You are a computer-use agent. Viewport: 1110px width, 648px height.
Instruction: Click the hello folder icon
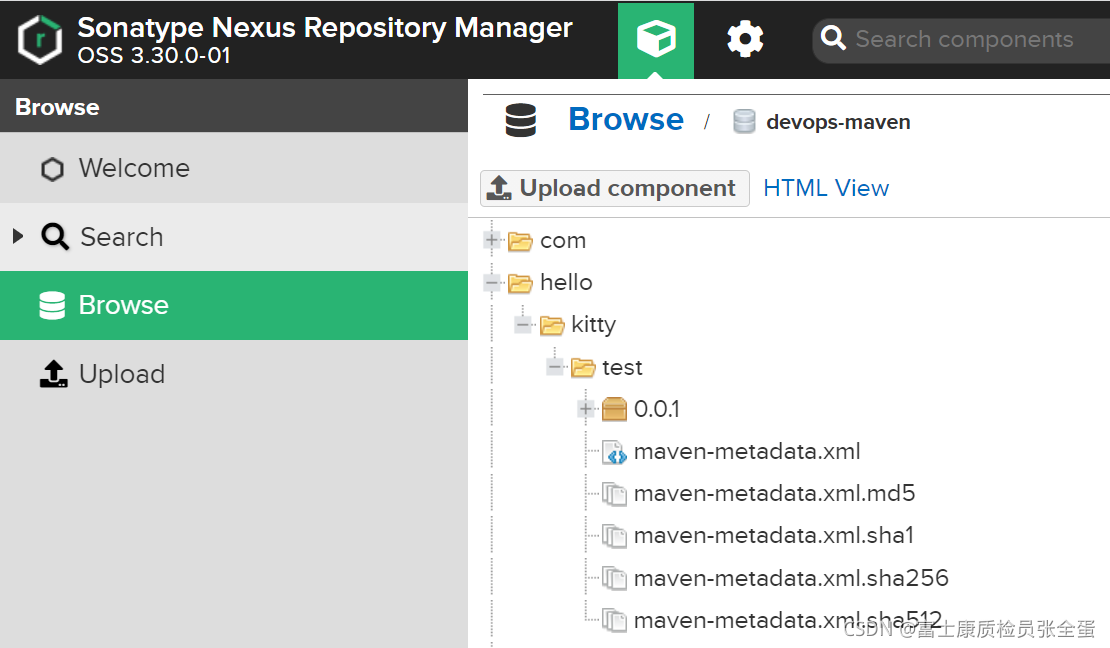520,283
